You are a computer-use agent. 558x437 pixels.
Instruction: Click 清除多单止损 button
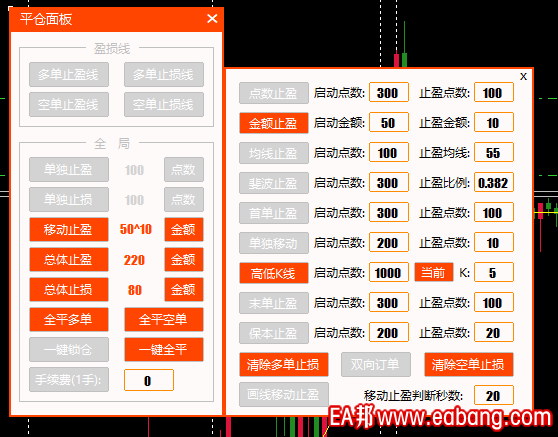click(284, 364)
